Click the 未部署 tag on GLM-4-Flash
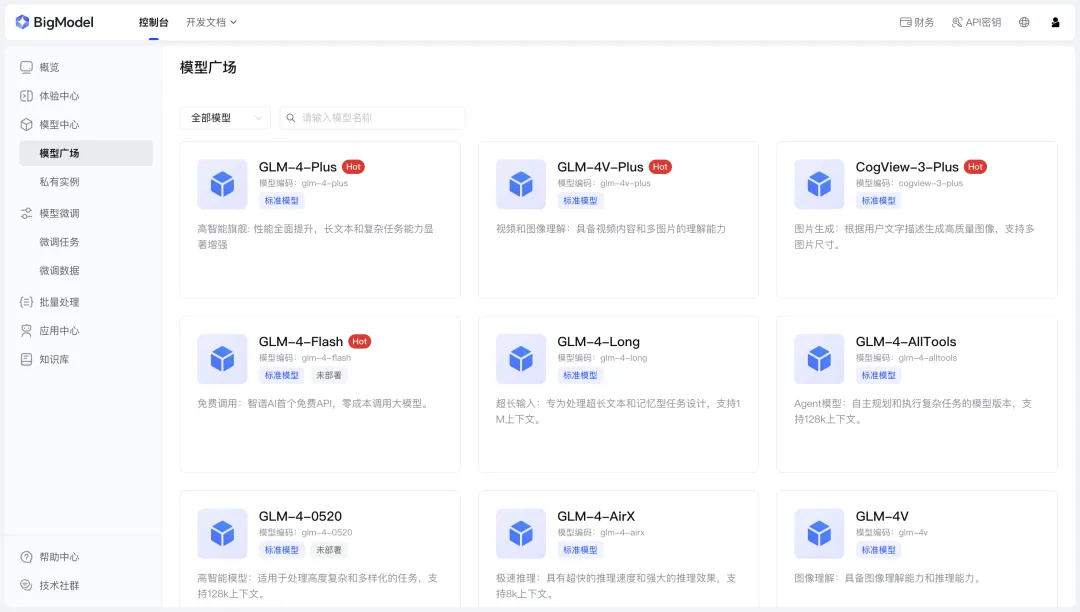The height and width of the screenshot is (612, 1080). coord(329,375)
